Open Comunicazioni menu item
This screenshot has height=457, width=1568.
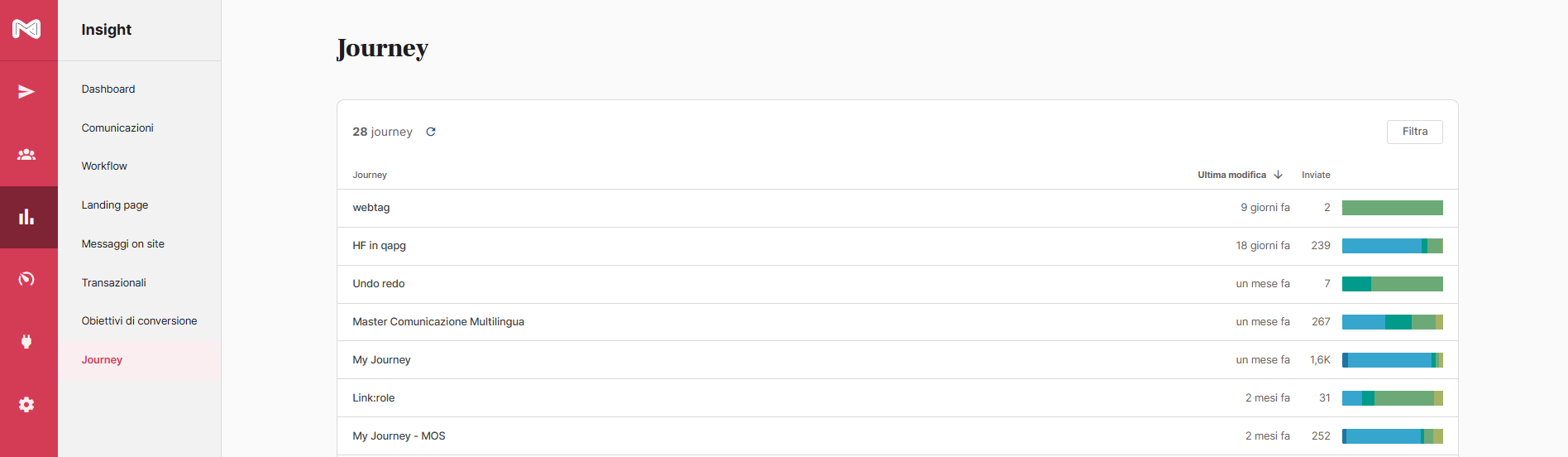[117, 128]
